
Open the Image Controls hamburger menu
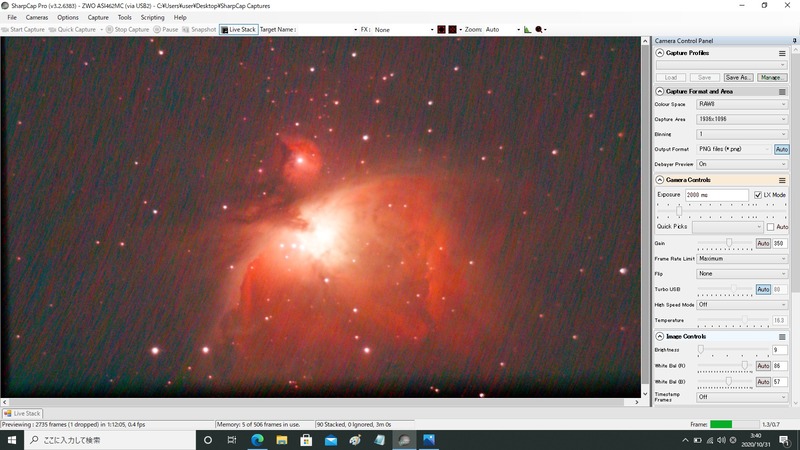tap(782, 337)
